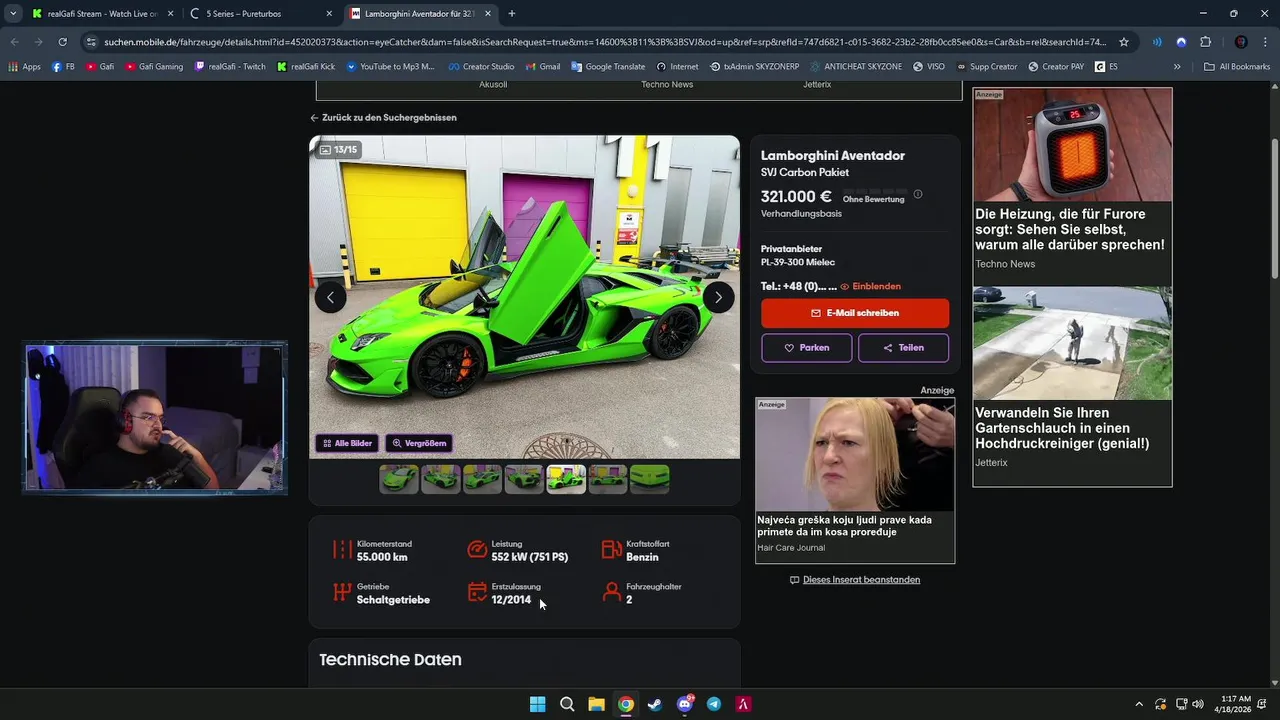This screenshot has width=1280, height=720.
Task: Open Discord from the taskbar
Action: pyautogui.click(x=685, y=704)
